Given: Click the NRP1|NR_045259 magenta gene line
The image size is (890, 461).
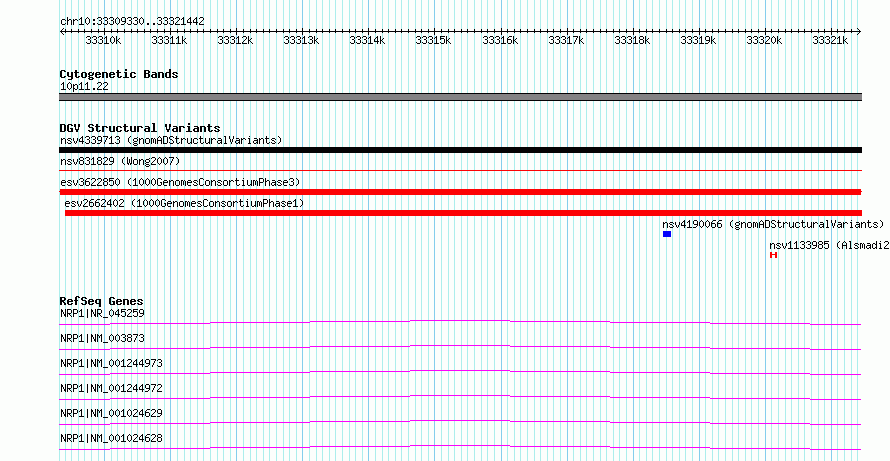Looking at the screenshot, I should 460,322.
